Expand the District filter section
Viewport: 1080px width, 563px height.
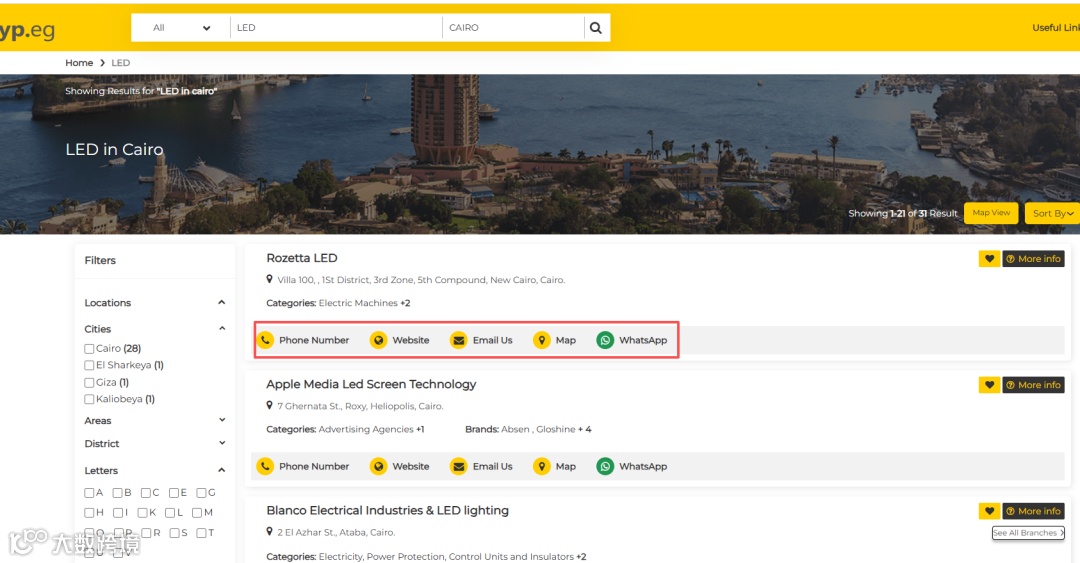[222, 443]
